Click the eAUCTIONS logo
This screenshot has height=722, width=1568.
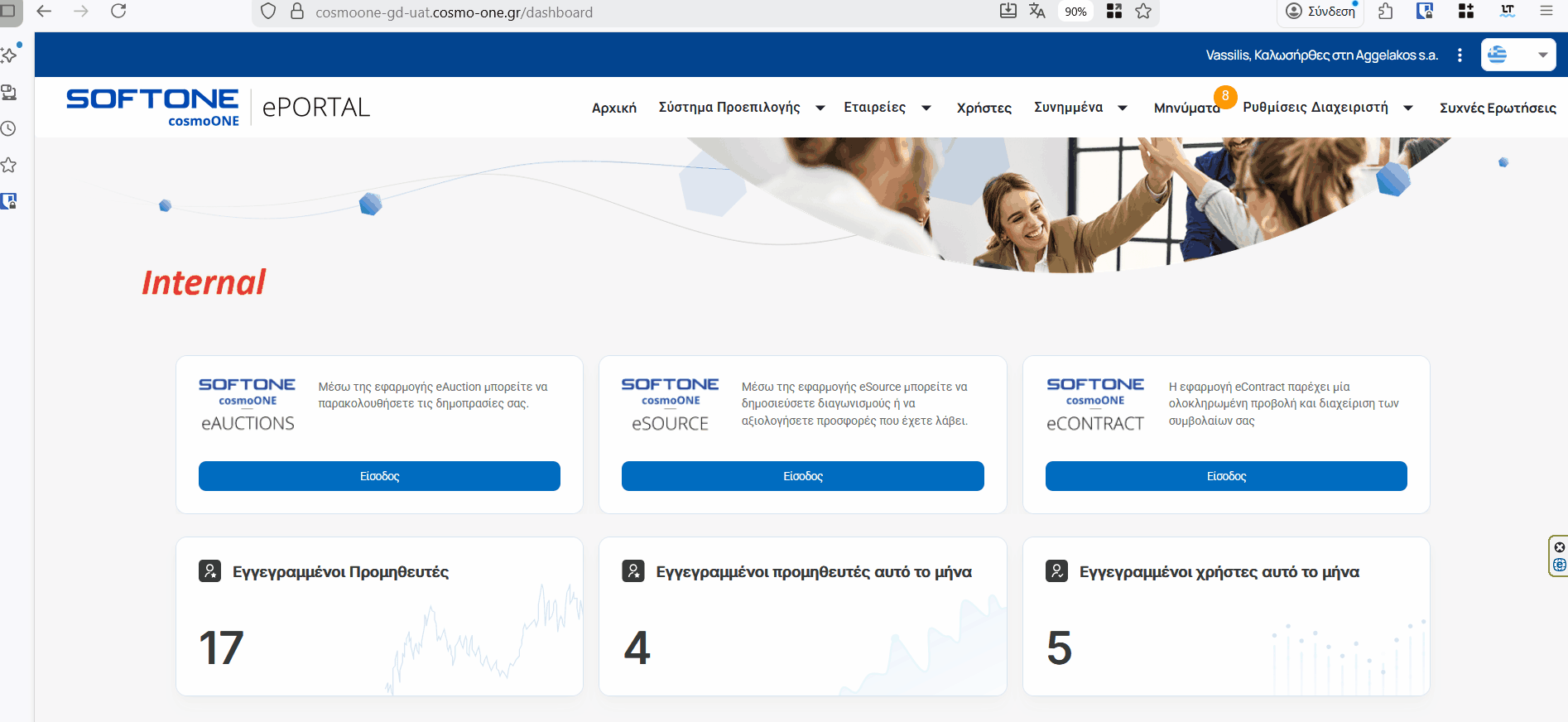248,405
